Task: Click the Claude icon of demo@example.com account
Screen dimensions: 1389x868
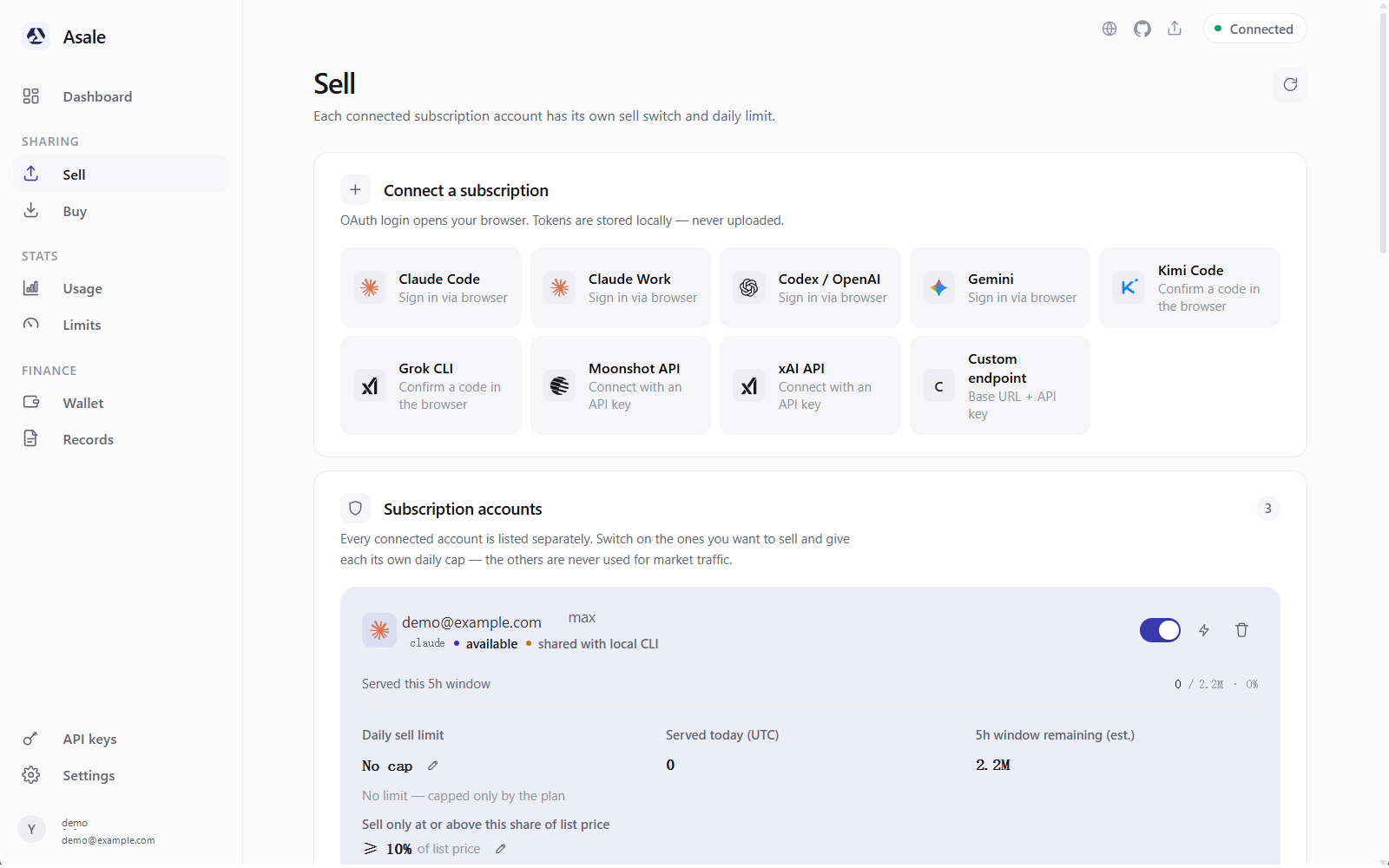Action: click(379, 630)
